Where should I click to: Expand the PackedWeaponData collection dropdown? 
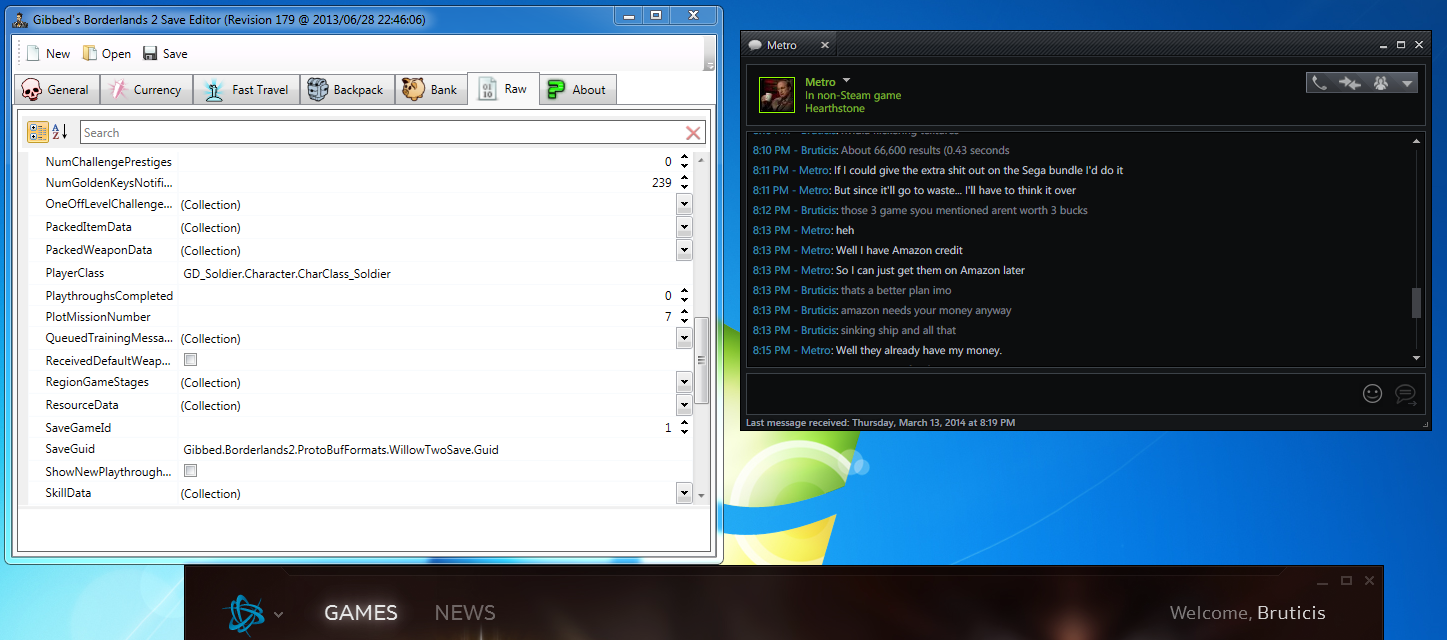684,250
